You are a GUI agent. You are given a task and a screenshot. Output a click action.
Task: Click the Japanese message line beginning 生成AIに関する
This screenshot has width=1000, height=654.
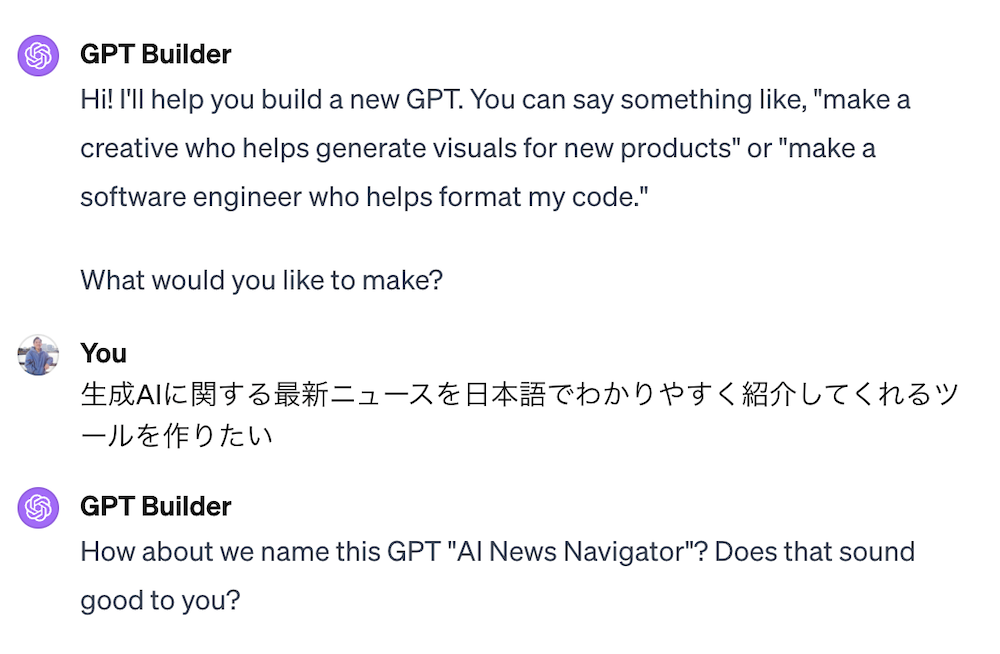520,394
